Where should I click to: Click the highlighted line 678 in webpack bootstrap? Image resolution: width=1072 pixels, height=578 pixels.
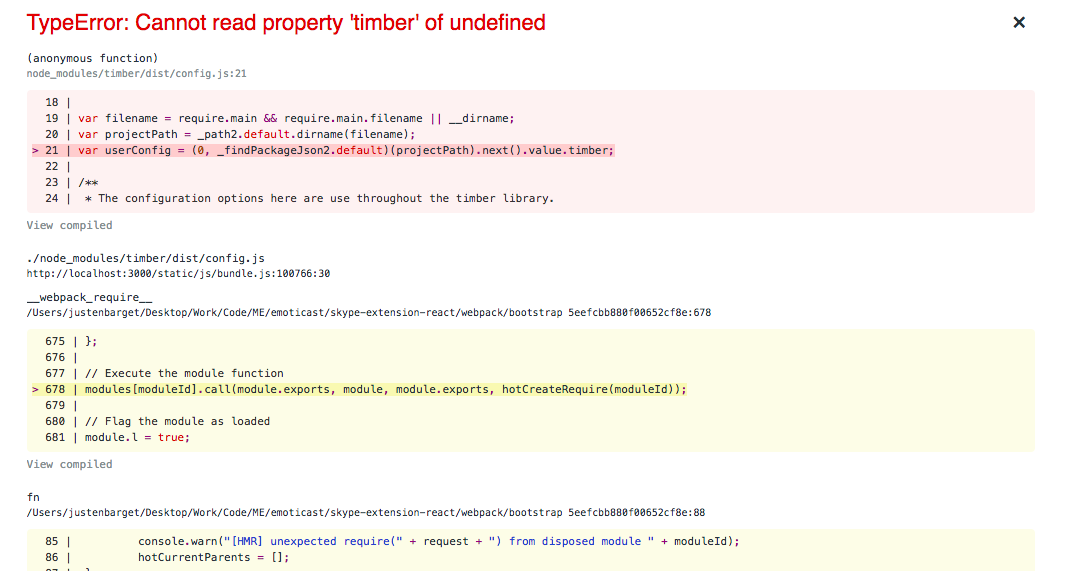point(390,389)
